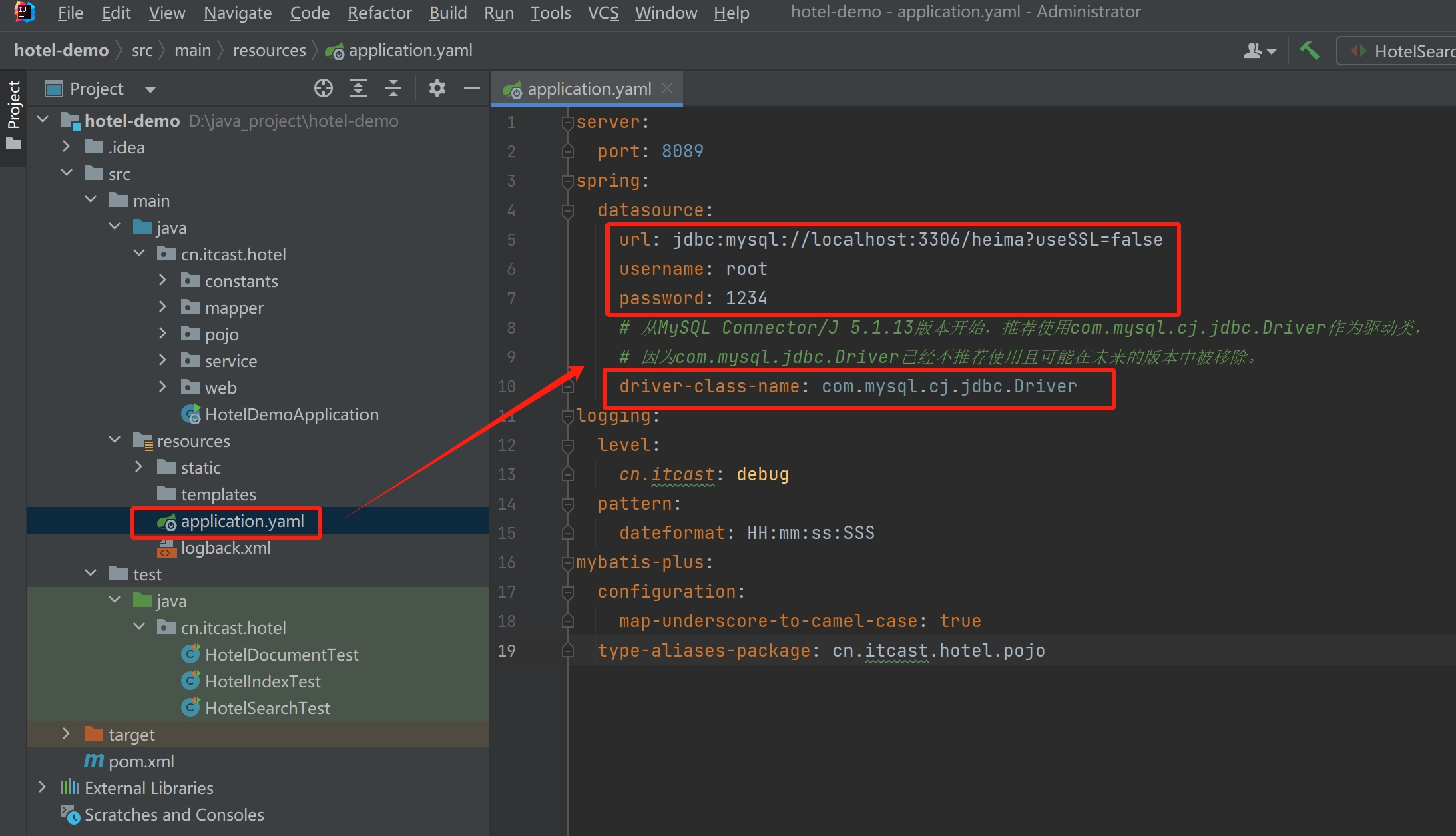This screenshot has width=1456, height=836.
Task: Click the green Build hammer icon
Action: pyautogui.click(x=1309, y=51)
